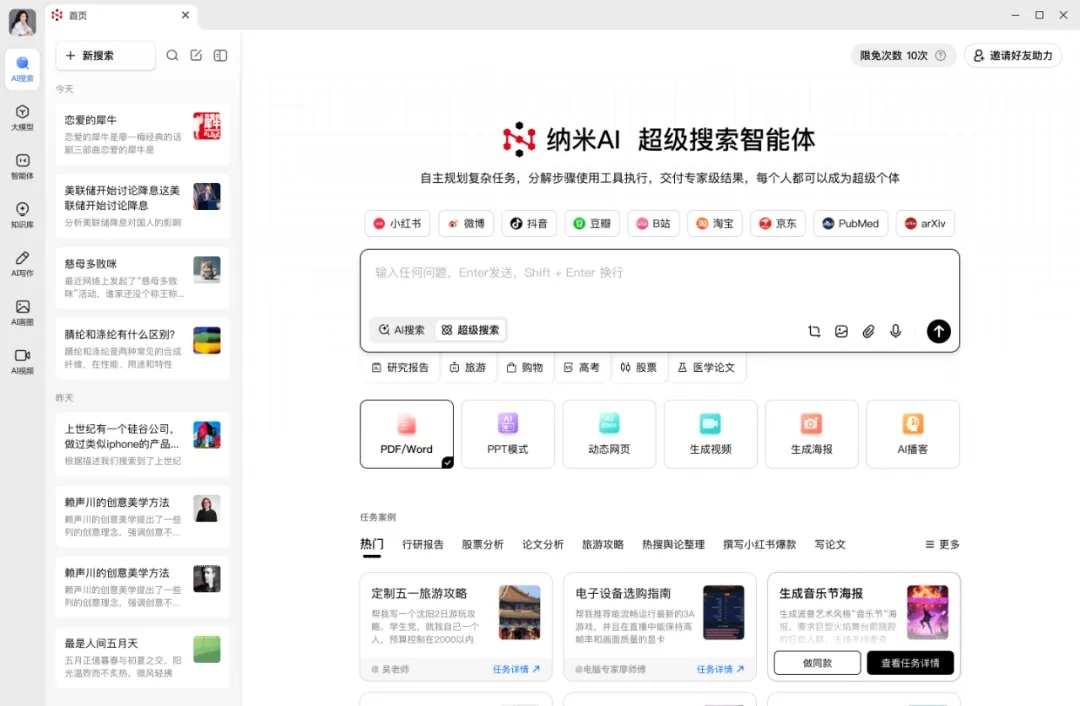
Task: Open 大模型 in the sidebar
Action: click(x=22, y=118)
